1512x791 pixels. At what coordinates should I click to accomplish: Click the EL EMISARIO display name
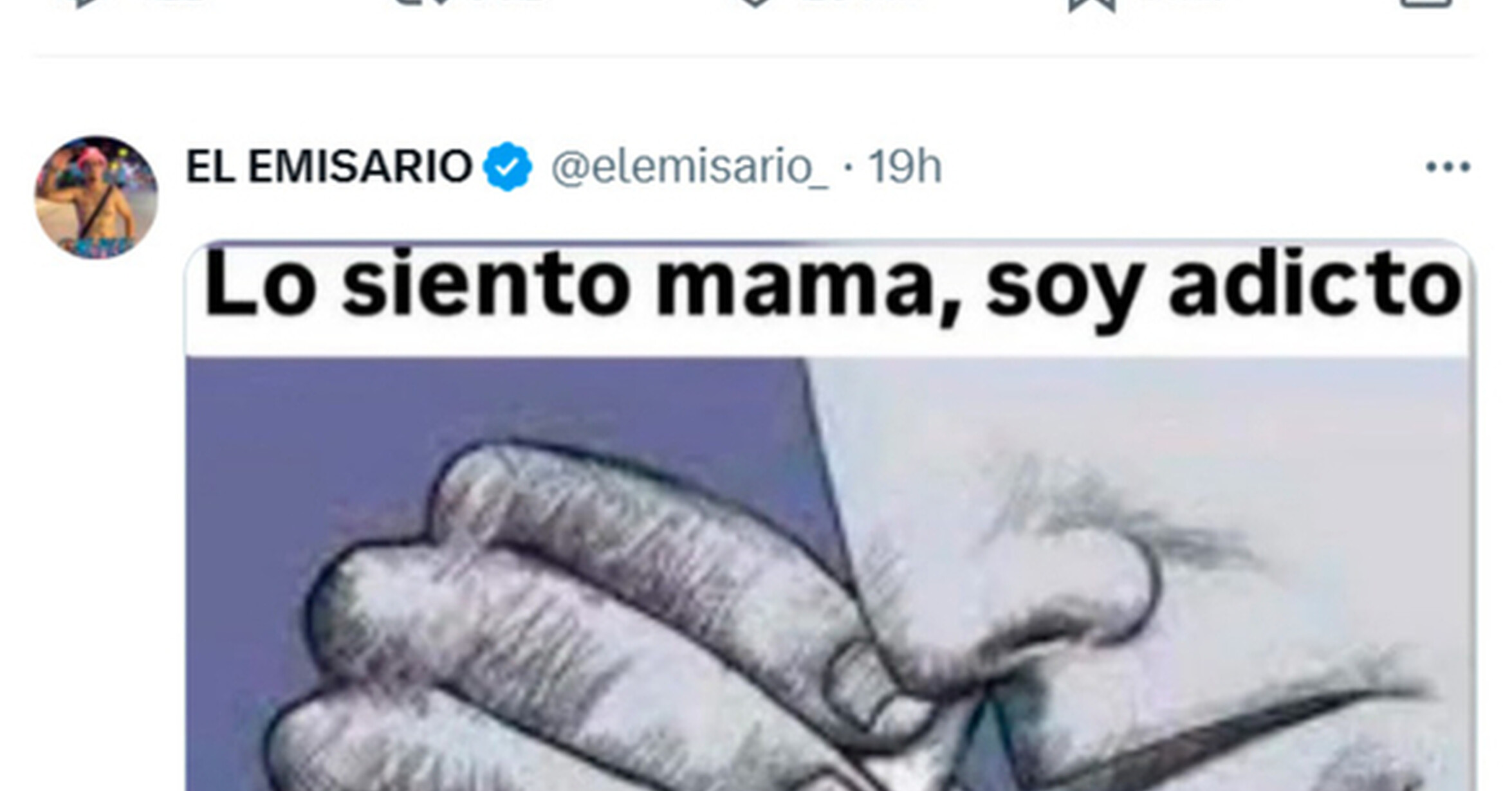click(x=329, y=167)
